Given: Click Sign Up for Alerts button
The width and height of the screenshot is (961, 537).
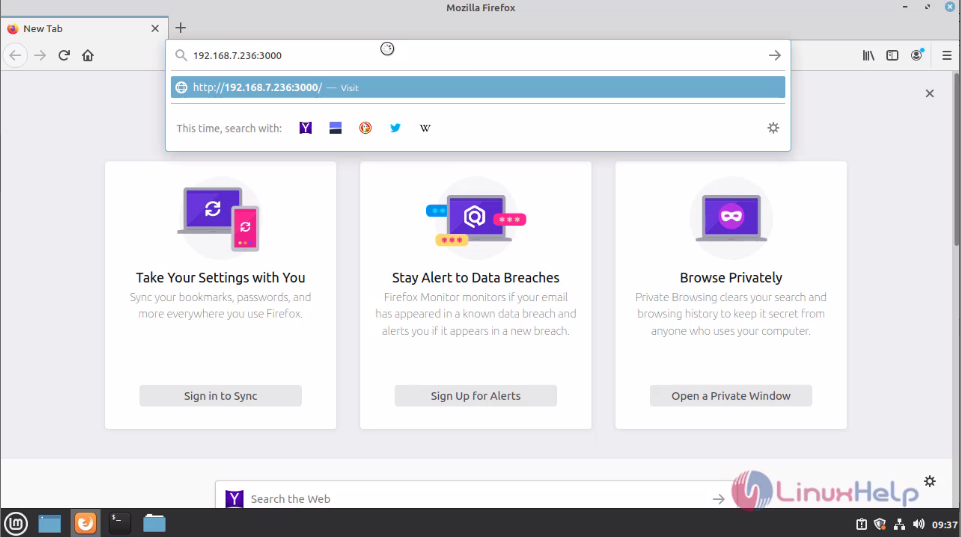Looking at the screenshot, I should click(x=476, y=395).
